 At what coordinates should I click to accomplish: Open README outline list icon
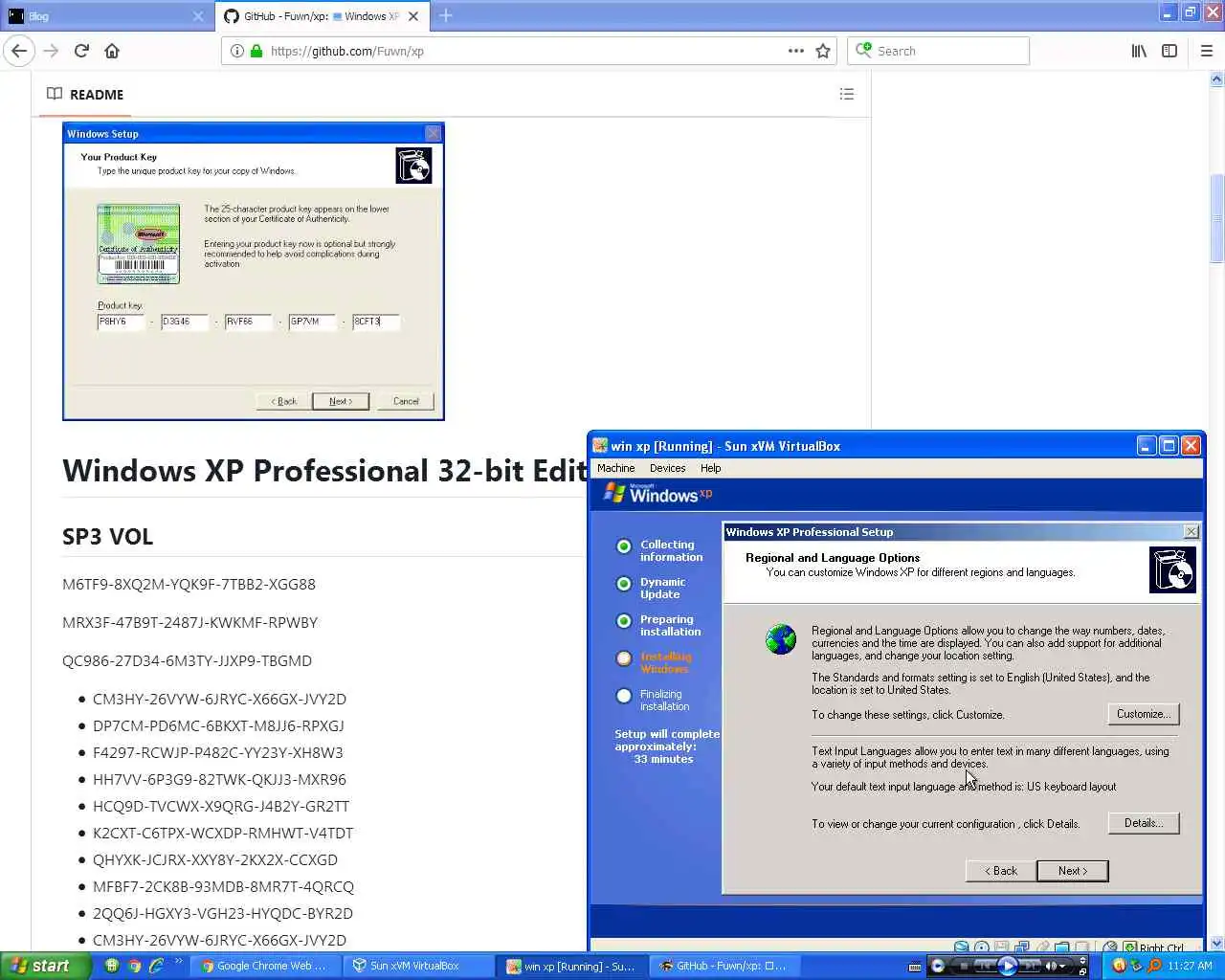[x=847, y=94]
